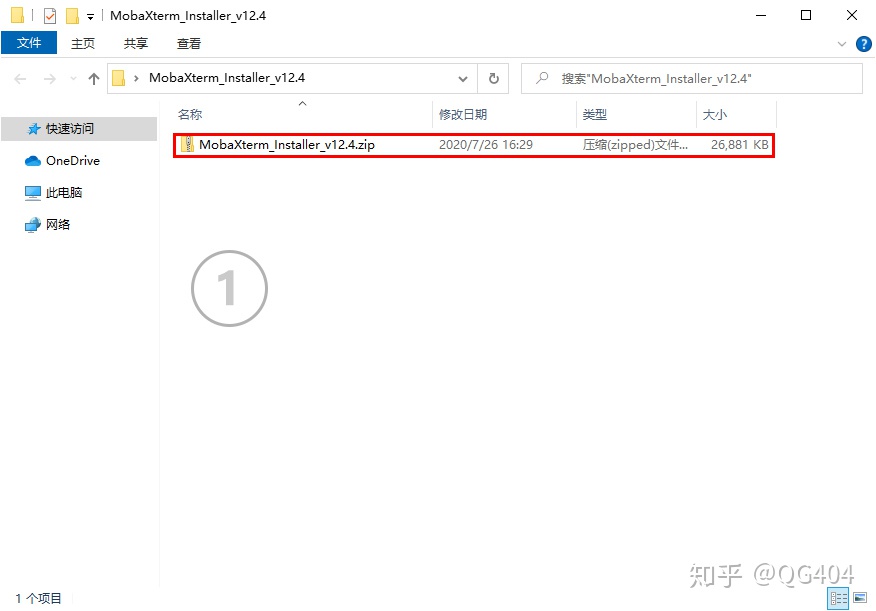Click the title bar folder icon

17,15
